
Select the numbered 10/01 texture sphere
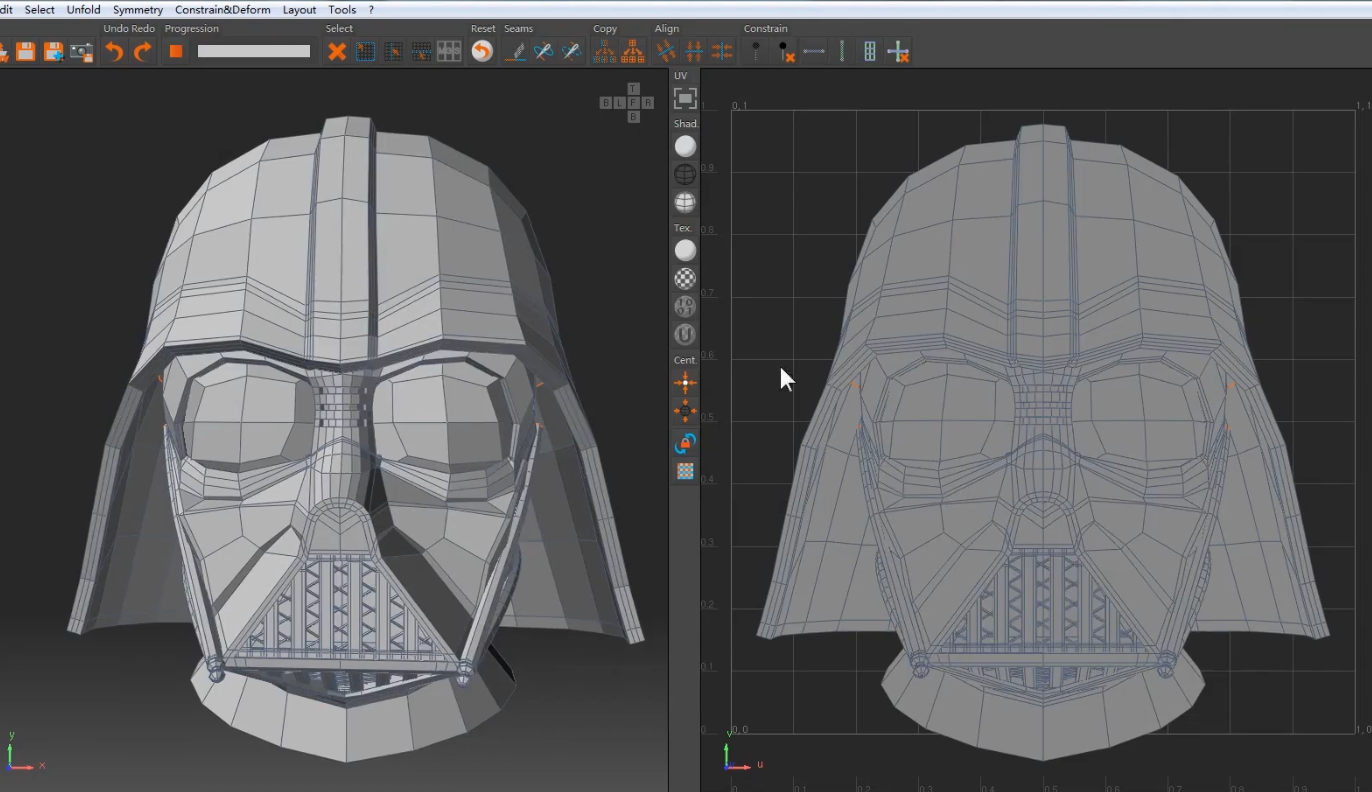pos(685,306)
